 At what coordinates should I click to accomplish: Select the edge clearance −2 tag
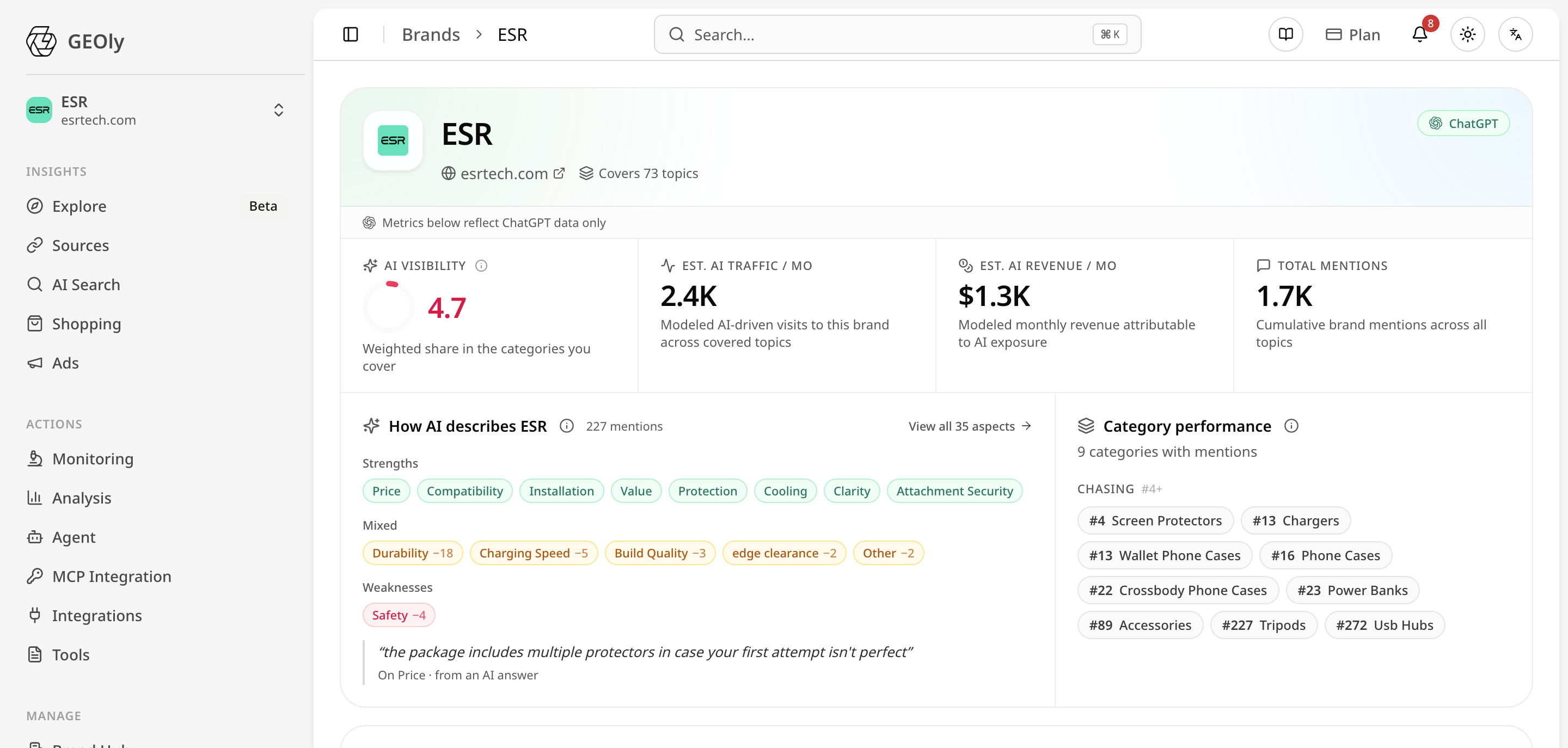[x=784, y=553]
